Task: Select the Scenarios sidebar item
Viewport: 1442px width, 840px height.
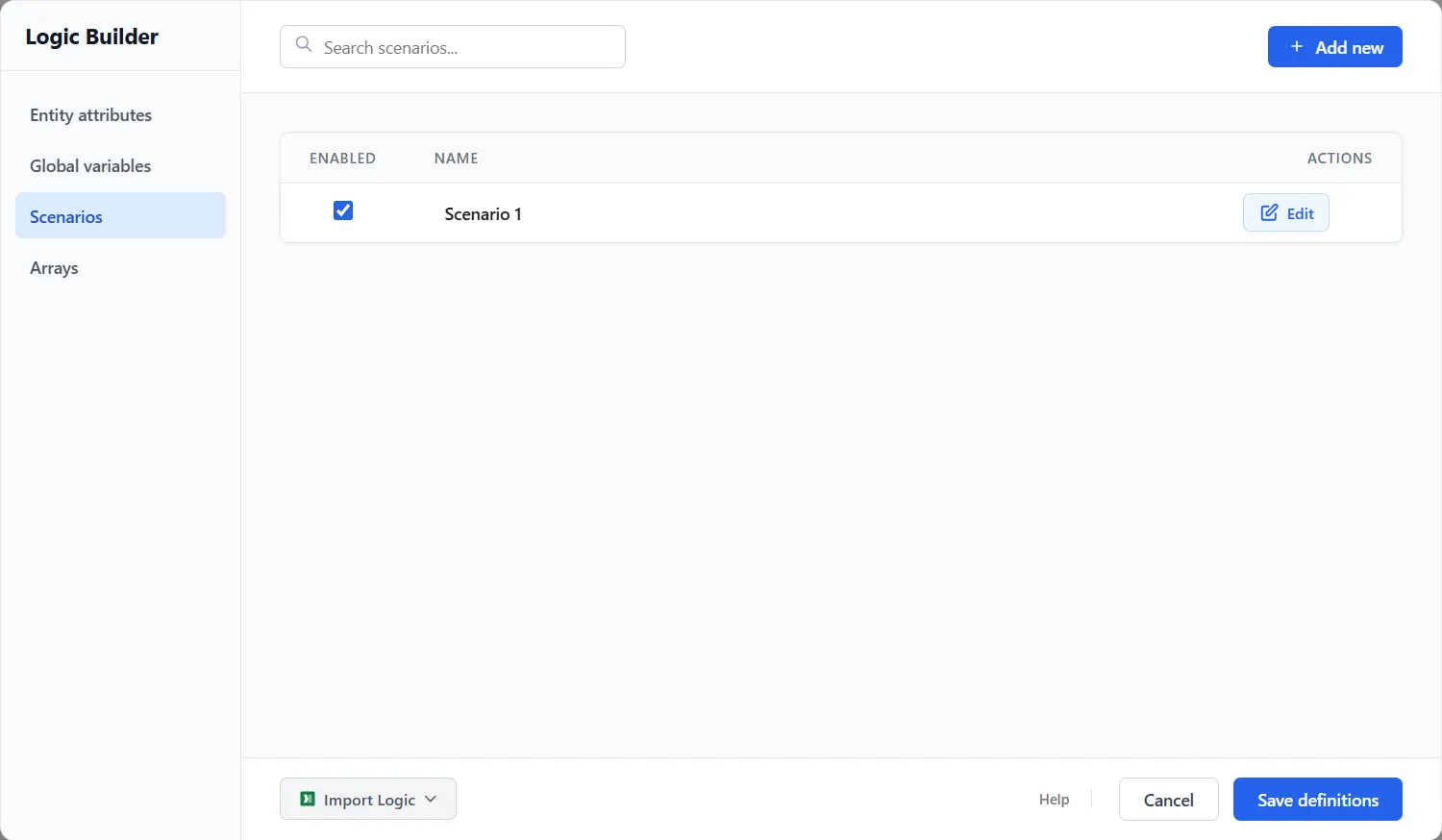Action: [x=120, y=216]
